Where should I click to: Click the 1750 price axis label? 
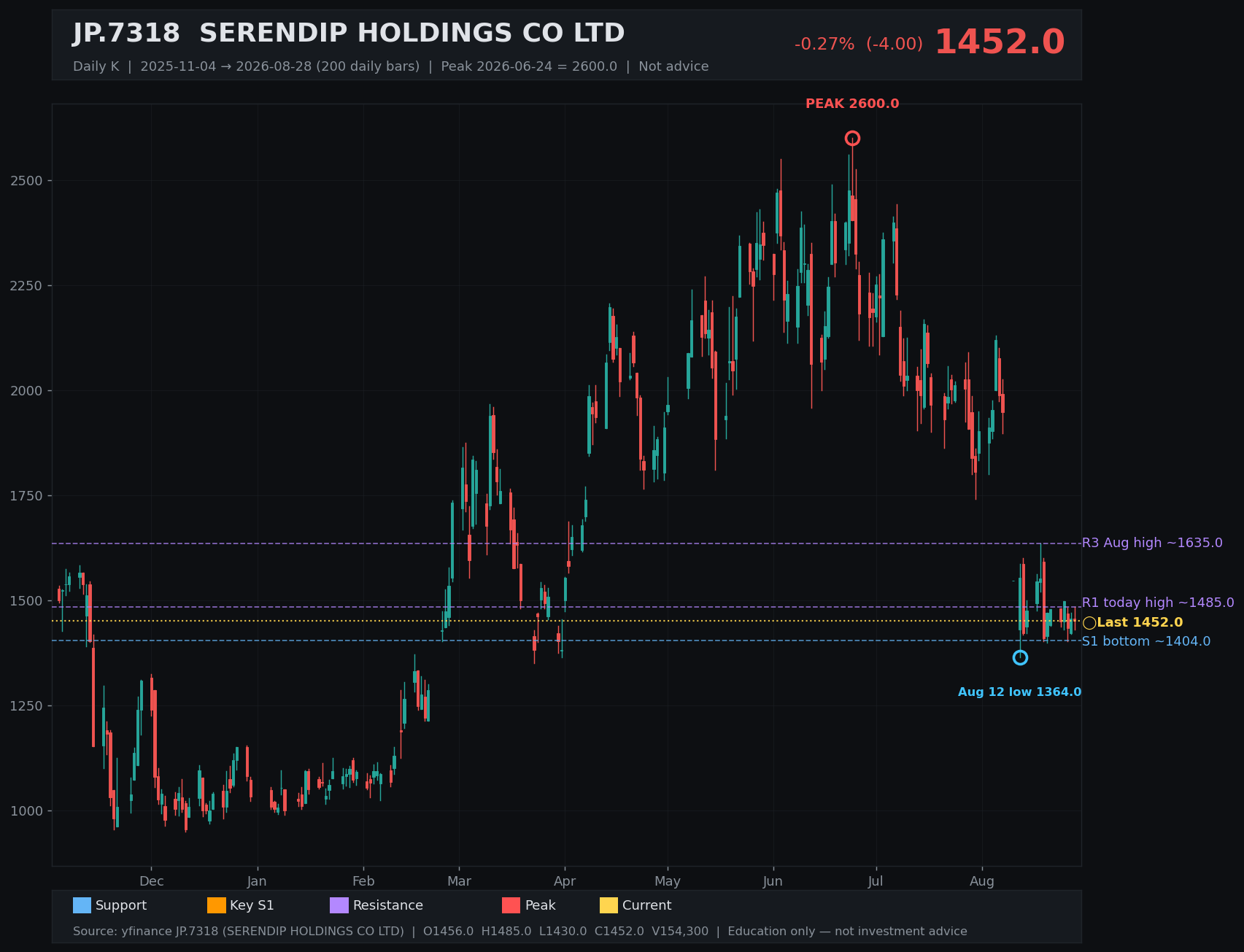click(x=26, y=496)
